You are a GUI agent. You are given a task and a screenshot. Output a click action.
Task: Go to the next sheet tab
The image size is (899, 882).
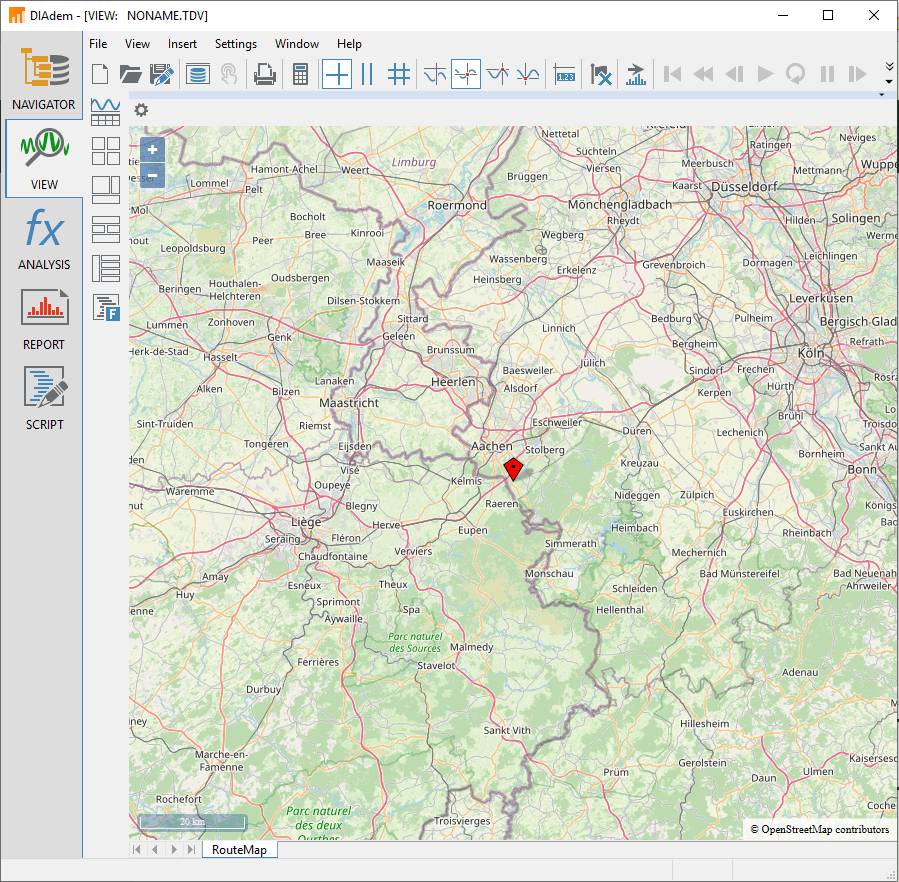(x=174, y=850)
